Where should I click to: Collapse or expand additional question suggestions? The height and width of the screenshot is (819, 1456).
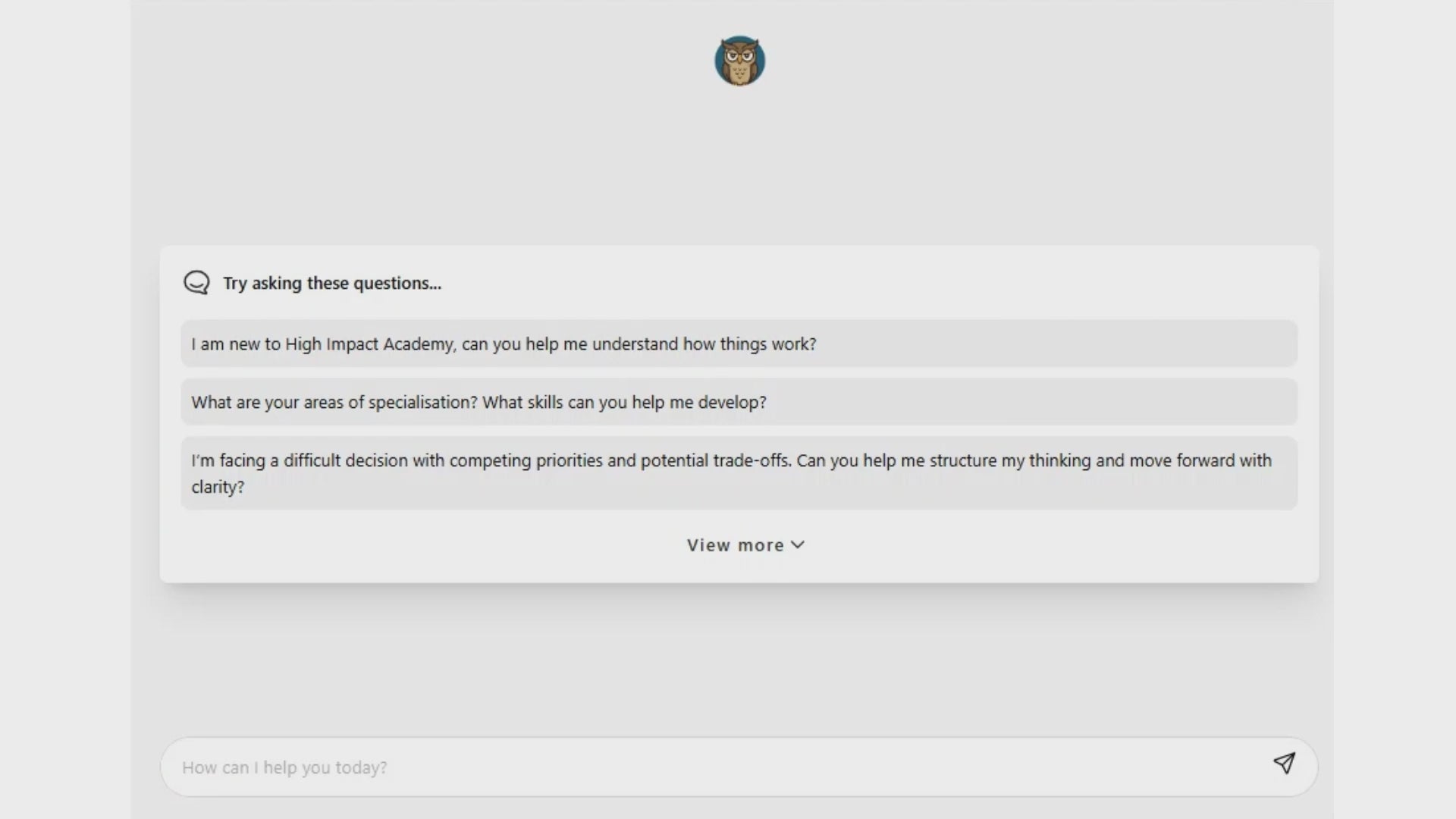(x=744, y=544)
